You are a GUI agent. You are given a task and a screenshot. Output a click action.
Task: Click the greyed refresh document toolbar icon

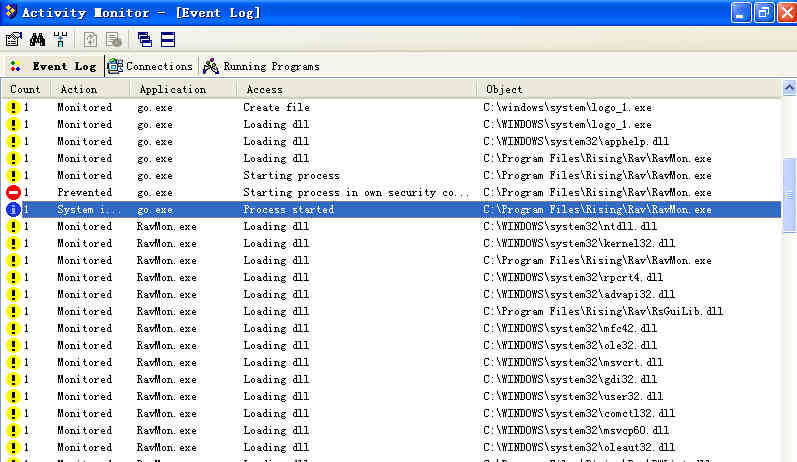(x=90, y=40)
